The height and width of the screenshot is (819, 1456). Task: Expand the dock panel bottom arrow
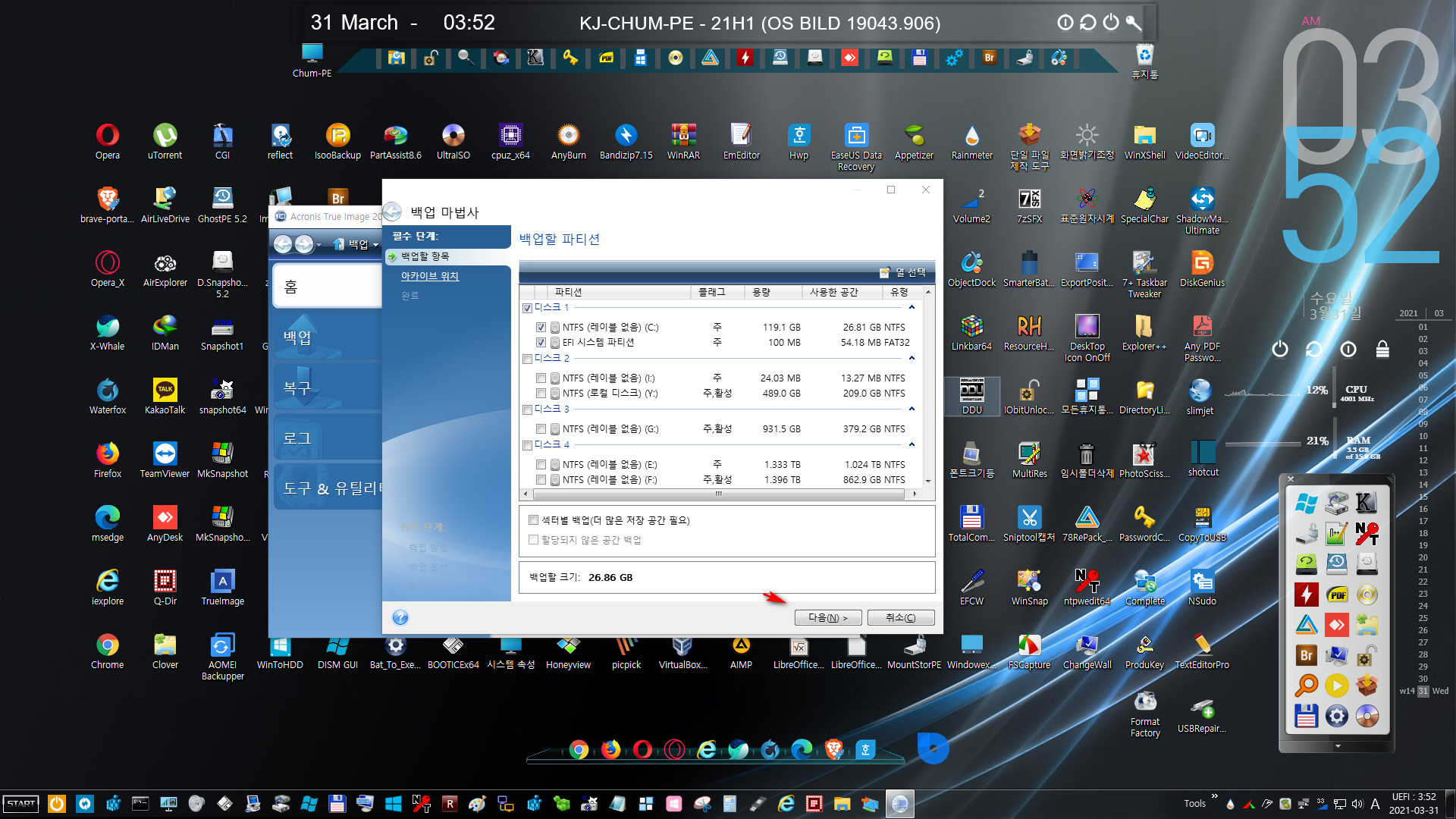point(1337,746)
